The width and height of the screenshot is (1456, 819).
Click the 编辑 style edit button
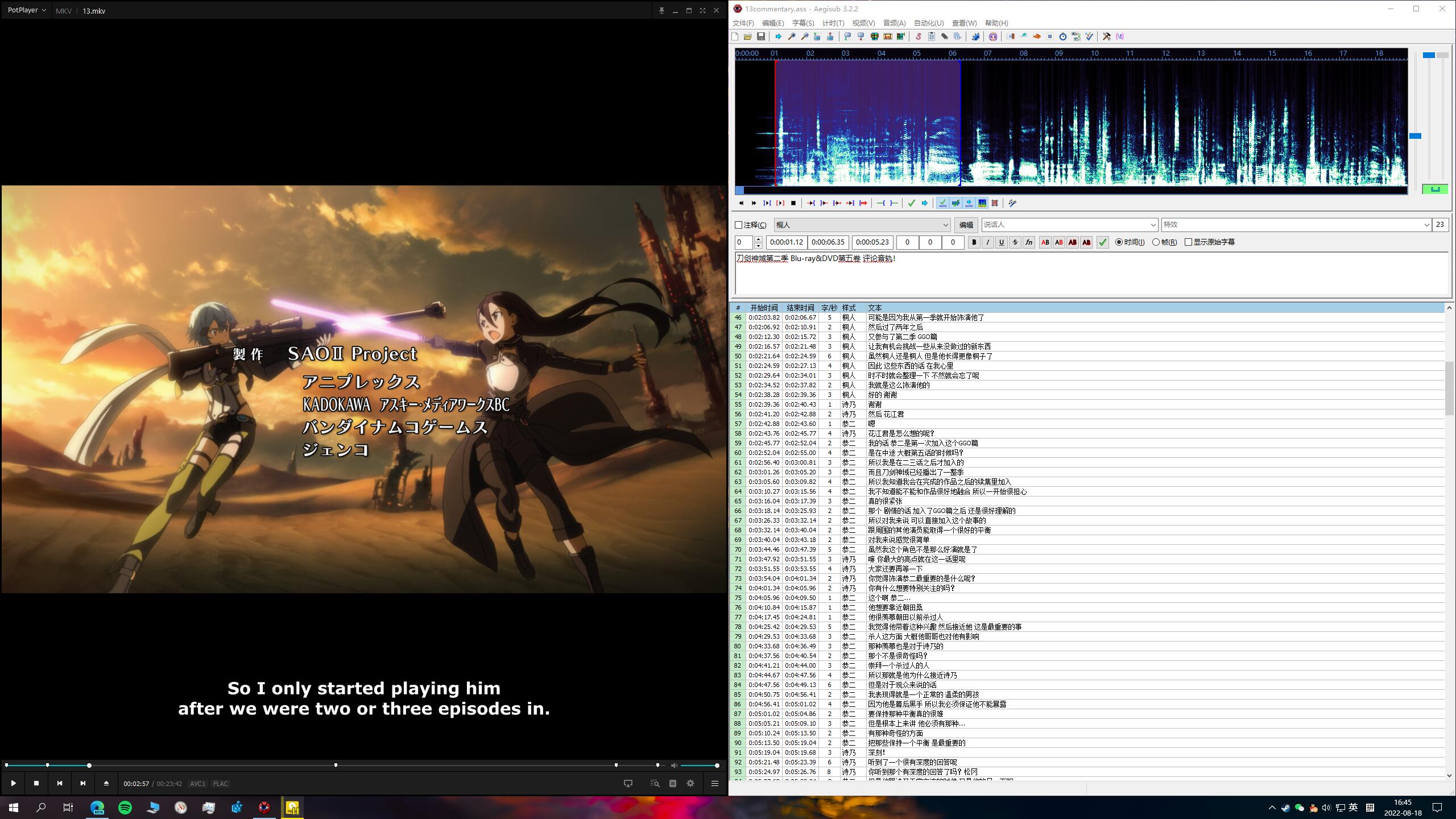[966, 225]
